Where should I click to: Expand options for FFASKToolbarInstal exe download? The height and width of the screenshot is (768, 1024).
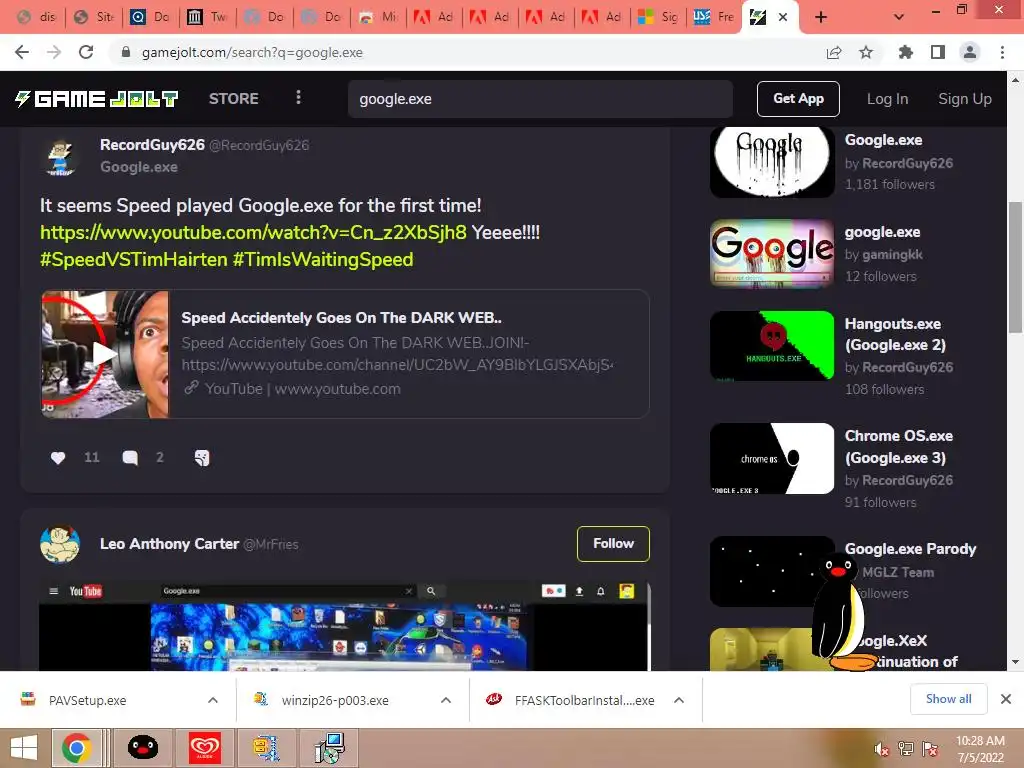click(x=679, y=700)
